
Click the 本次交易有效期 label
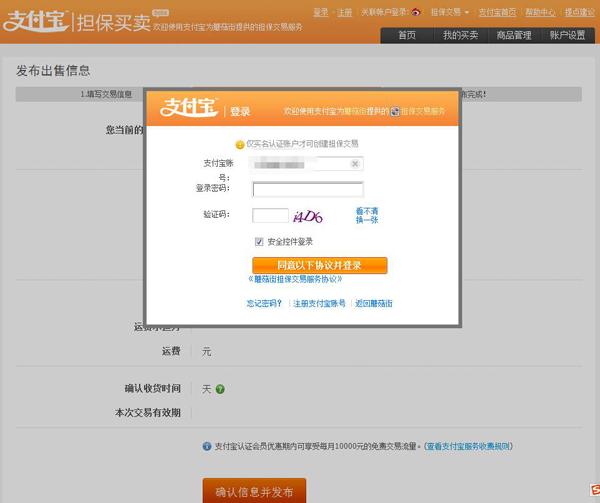click(148, 413)
